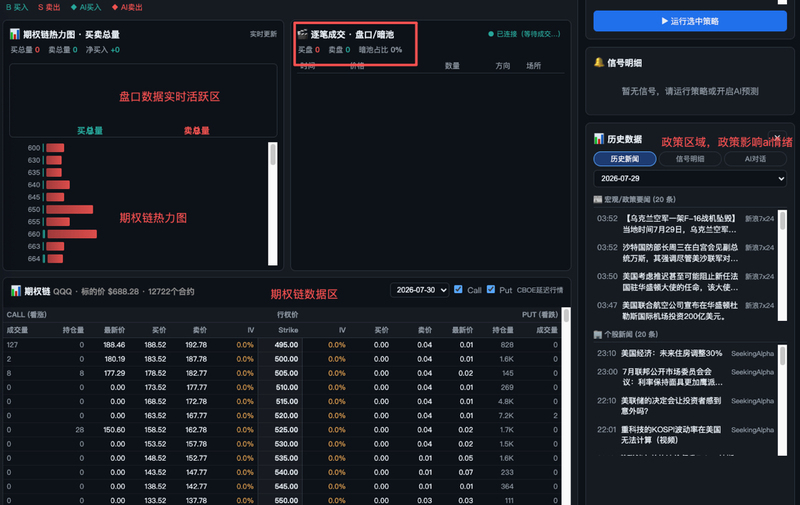Click the red heatmap bar for strike 650

pyautogui.click(x=70, y=209)
